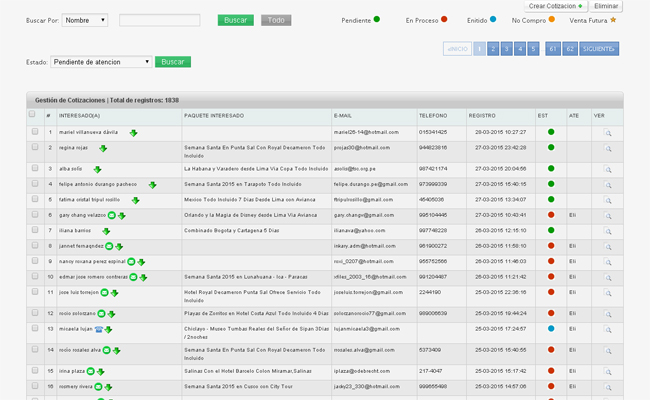
Task: Expand the Estado Pendiente de atencion dropdown
Action: pyautogui.click(x=101, y=62)
